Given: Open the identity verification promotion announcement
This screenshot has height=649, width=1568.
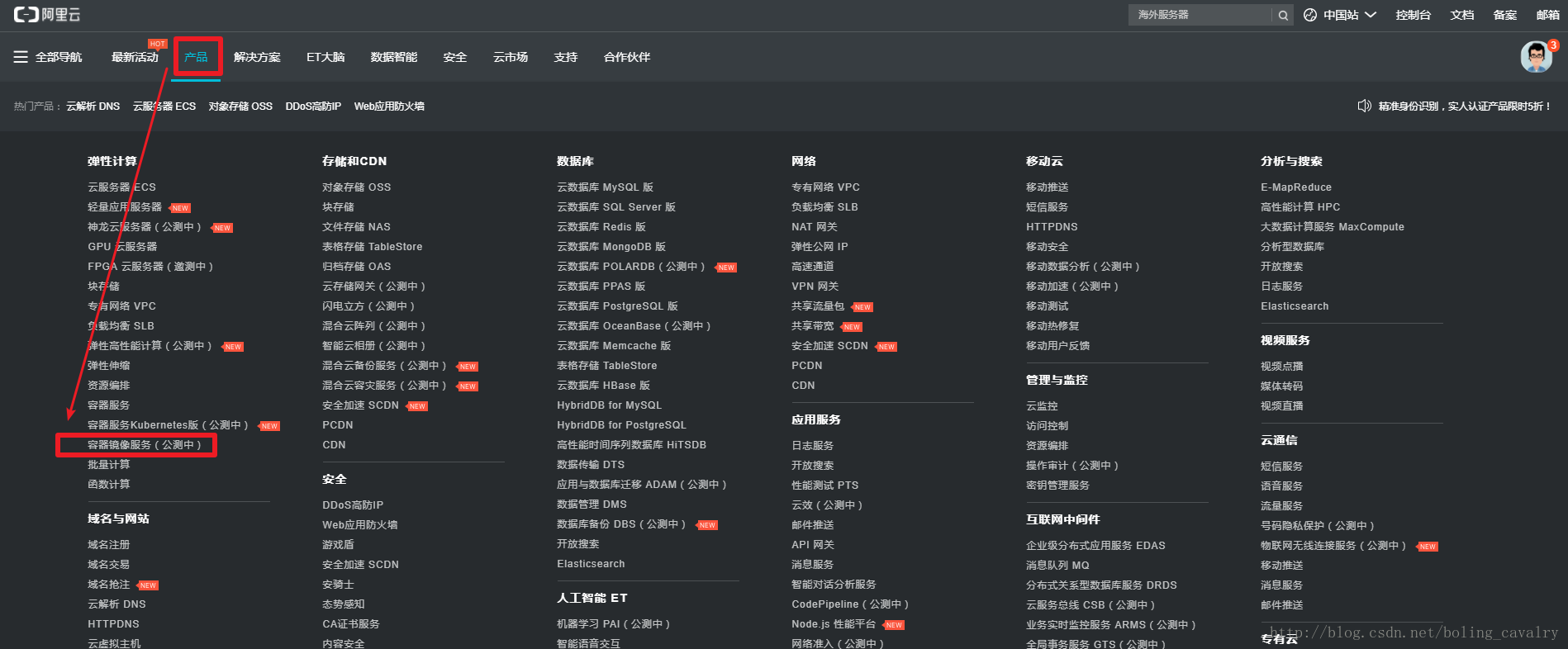Looking at the screenshot, I should click(1464, 107).
